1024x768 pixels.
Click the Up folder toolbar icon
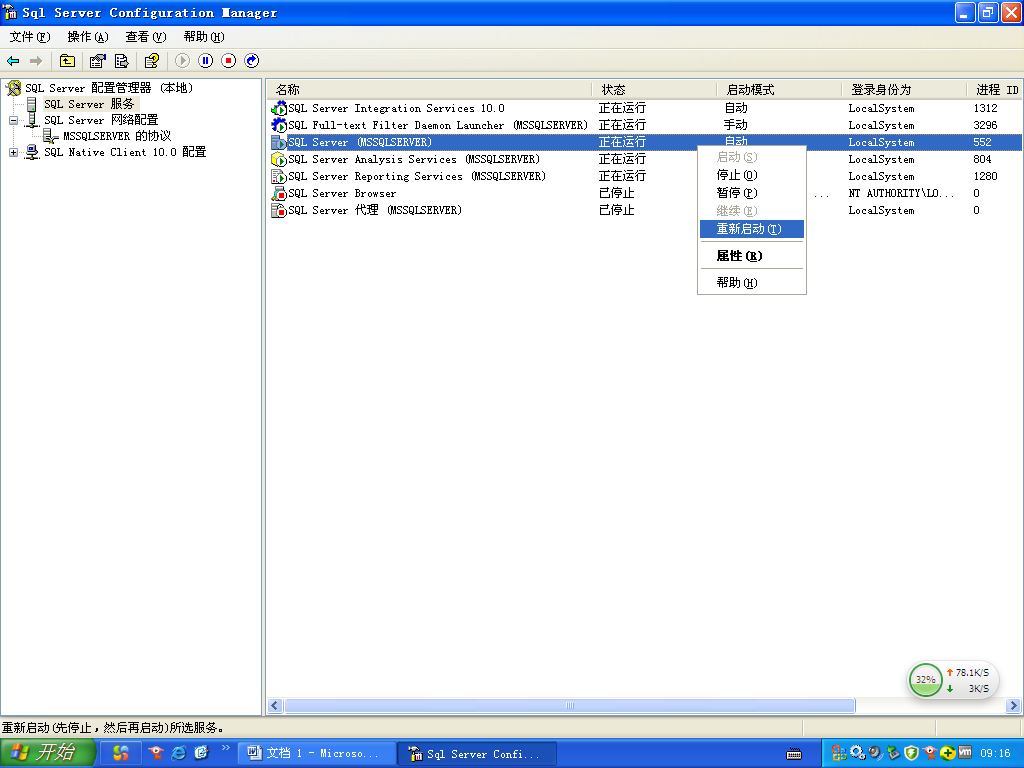pyautogui.click(x=67, y=60)
